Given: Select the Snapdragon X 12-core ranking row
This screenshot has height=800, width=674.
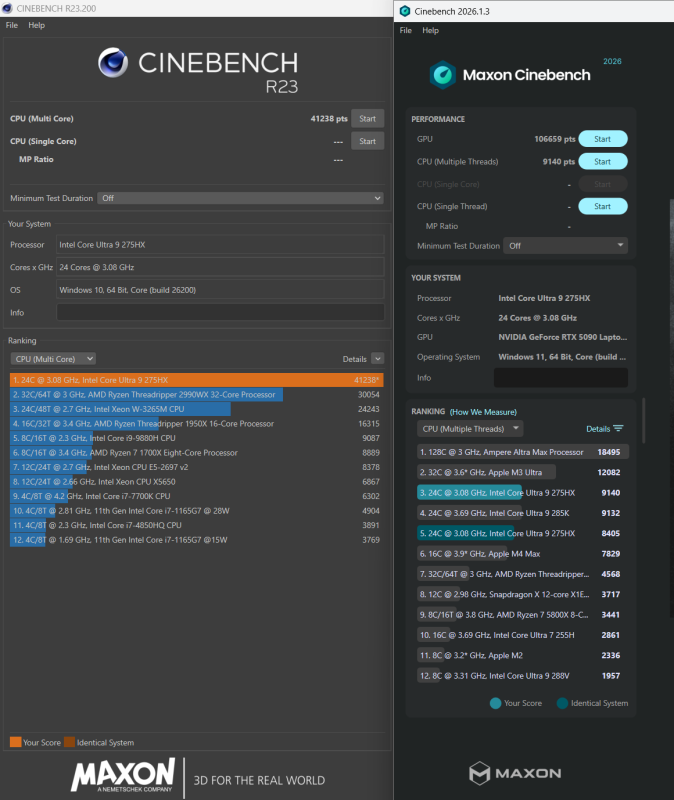Looking at the screenshot, I should tap(522, 594).
